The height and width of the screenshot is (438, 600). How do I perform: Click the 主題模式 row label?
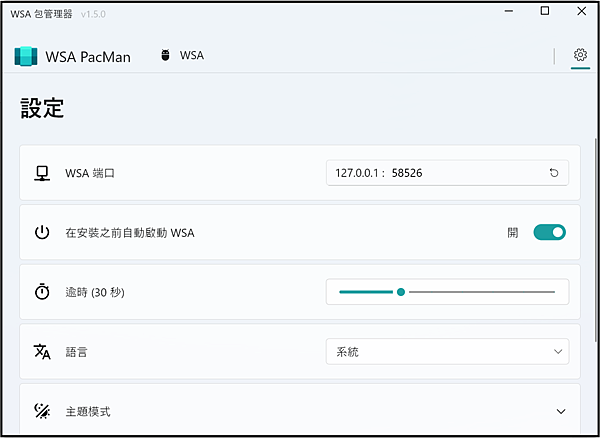pyautogui.click(x=88, y=412)
